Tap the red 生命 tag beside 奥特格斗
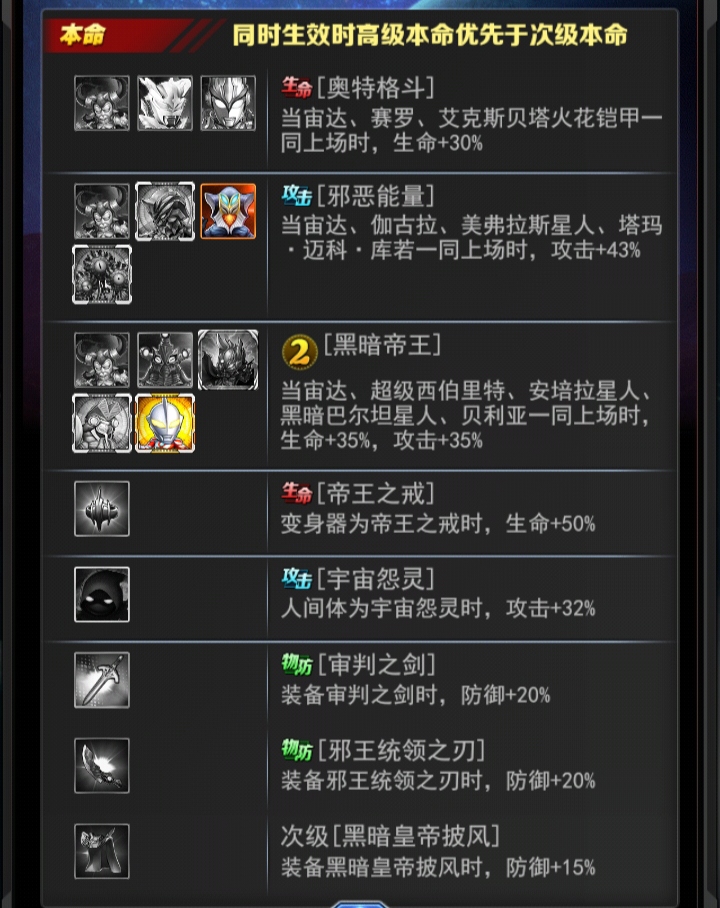Viewport: 720px width, 908px height. (297, 87)
